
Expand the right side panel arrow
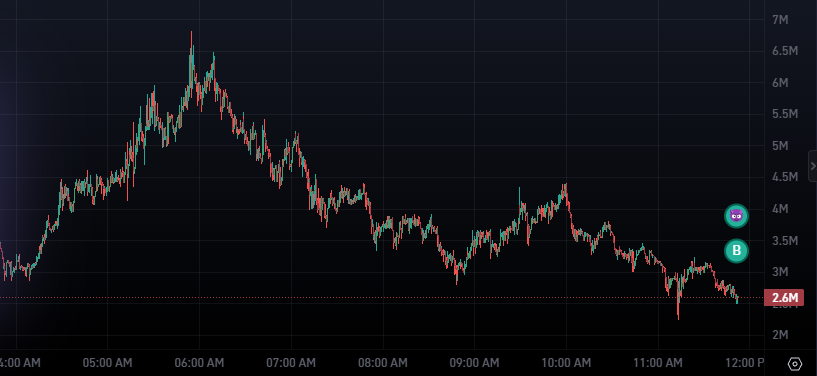[813, 166]
